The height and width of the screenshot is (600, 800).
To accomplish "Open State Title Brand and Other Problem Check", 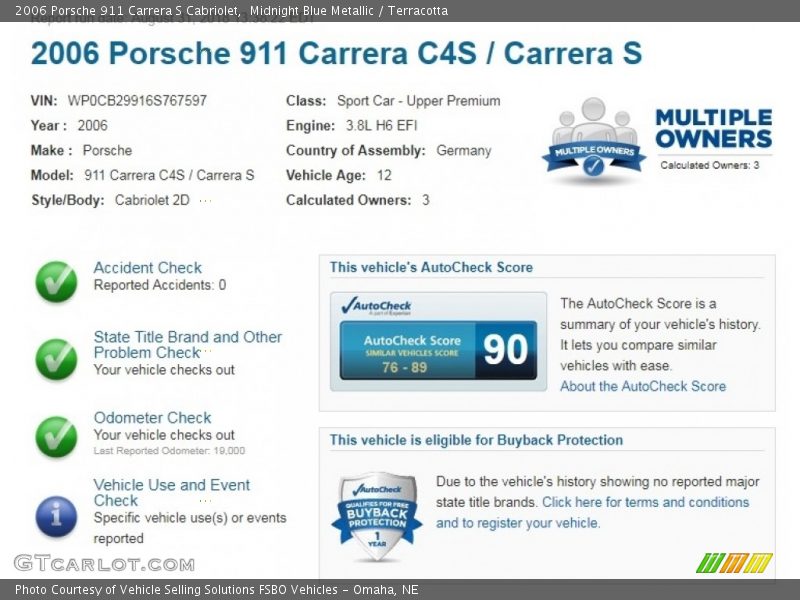I will pos(188,344).
